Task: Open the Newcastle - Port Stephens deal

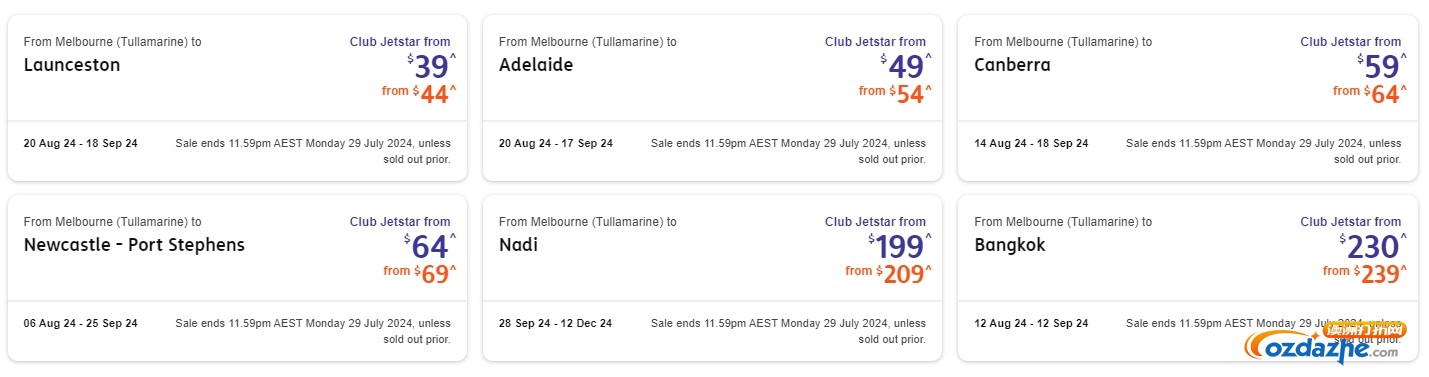Action: point(237,277)
